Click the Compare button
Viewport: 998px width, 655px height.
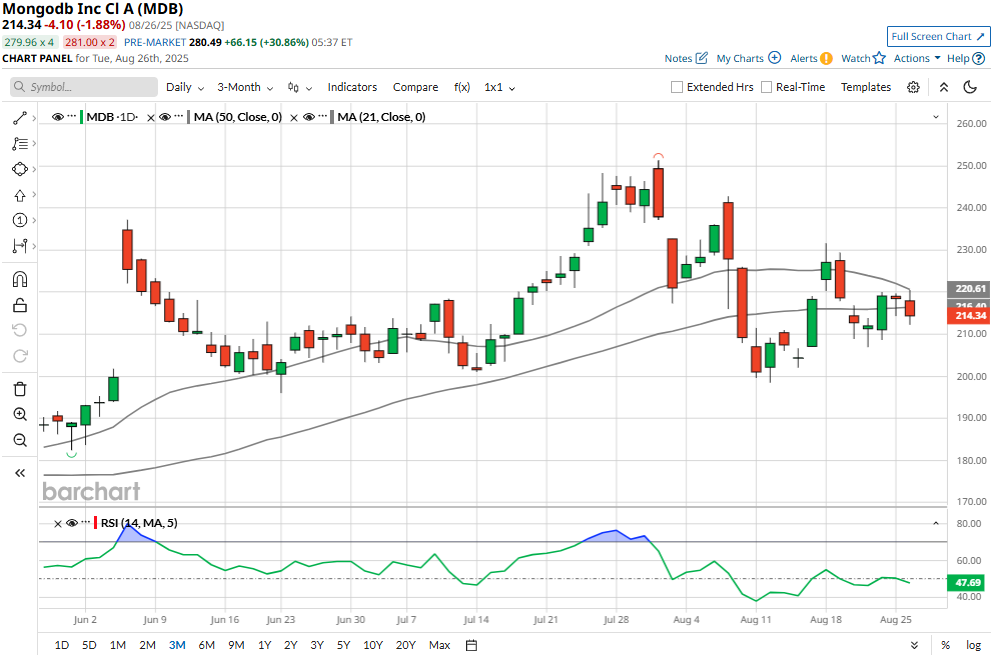[x=416, y=87]
